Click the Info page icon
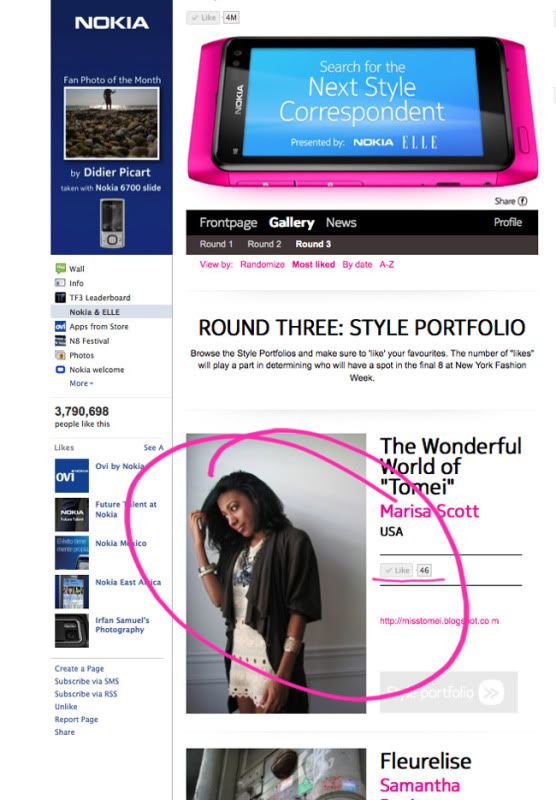 coord(60,283)
